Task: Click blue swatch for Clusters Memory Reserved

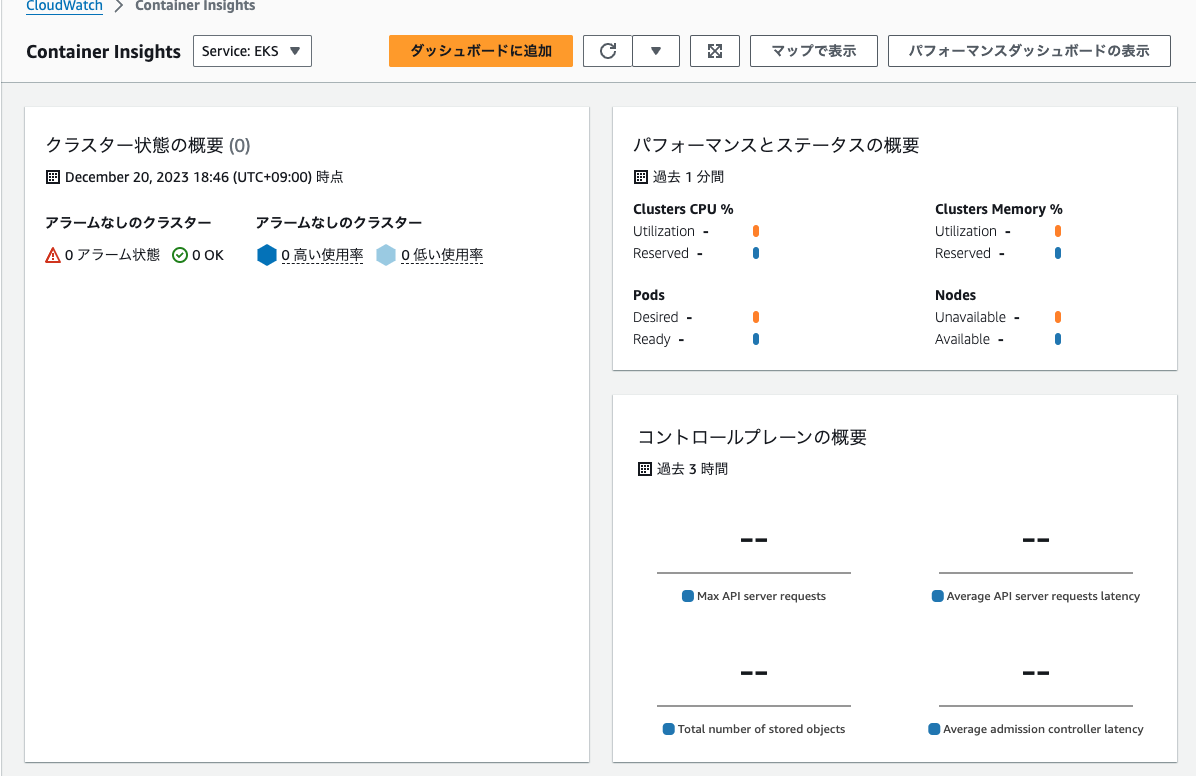Action: click(1058, 253)
